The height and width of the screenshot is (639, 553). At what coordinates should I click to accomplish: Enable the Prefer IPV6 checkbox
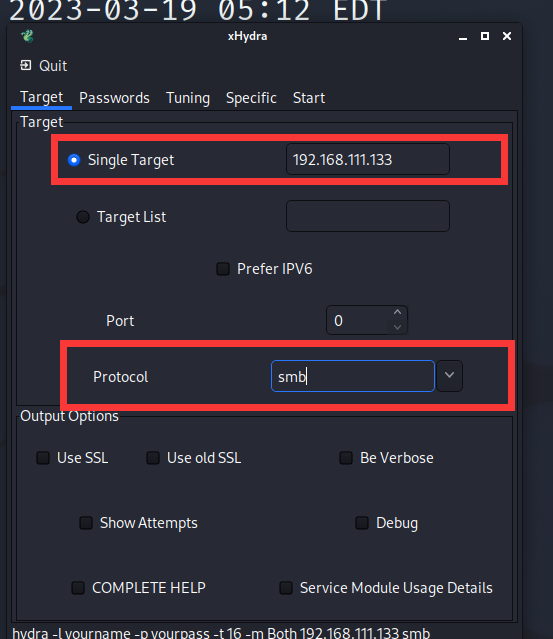(223, 269)
